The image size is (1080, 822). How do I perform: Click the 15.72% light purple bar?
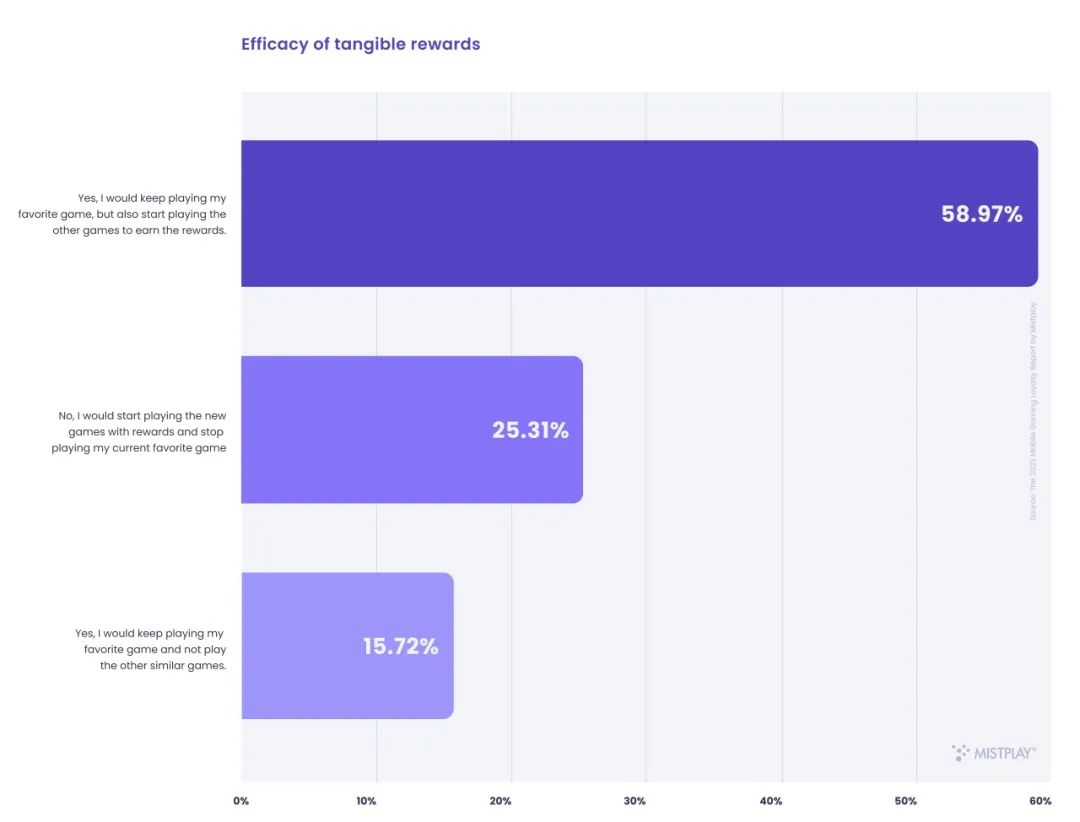pos(347,646)
